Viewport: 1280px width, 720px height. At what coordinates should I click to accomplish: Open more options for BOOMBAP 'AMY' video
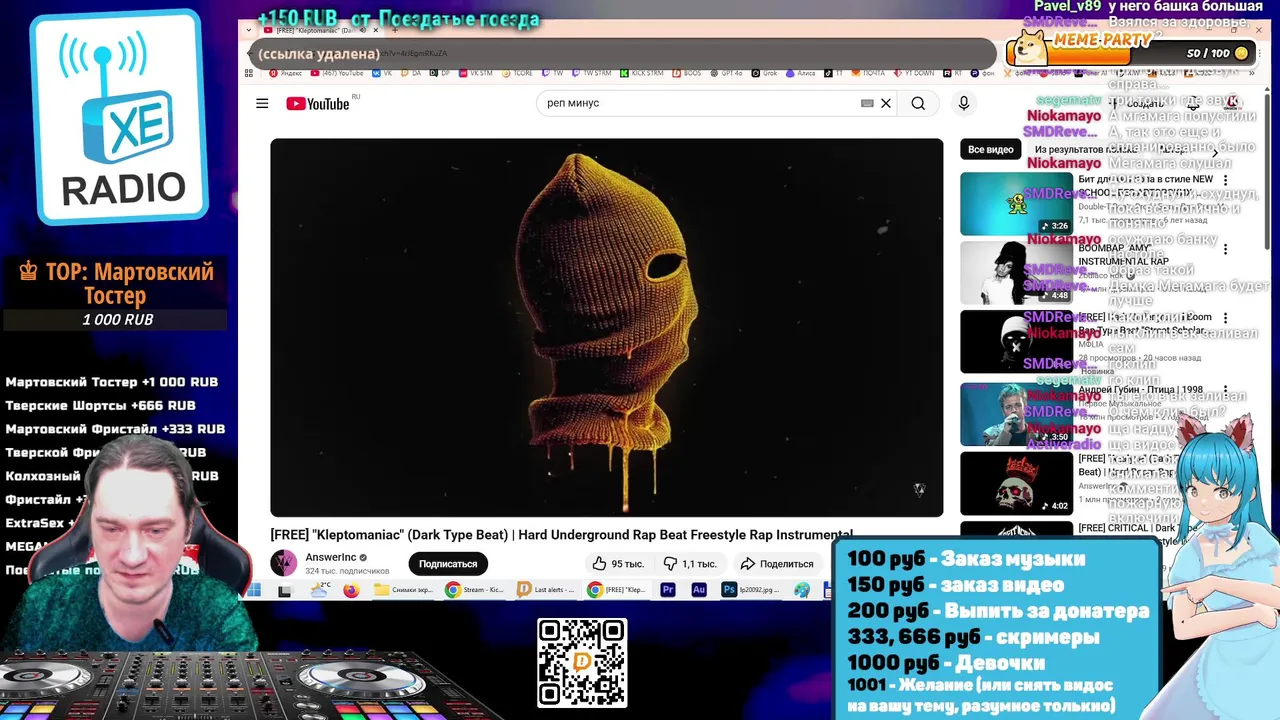(x=1225, y=249)
